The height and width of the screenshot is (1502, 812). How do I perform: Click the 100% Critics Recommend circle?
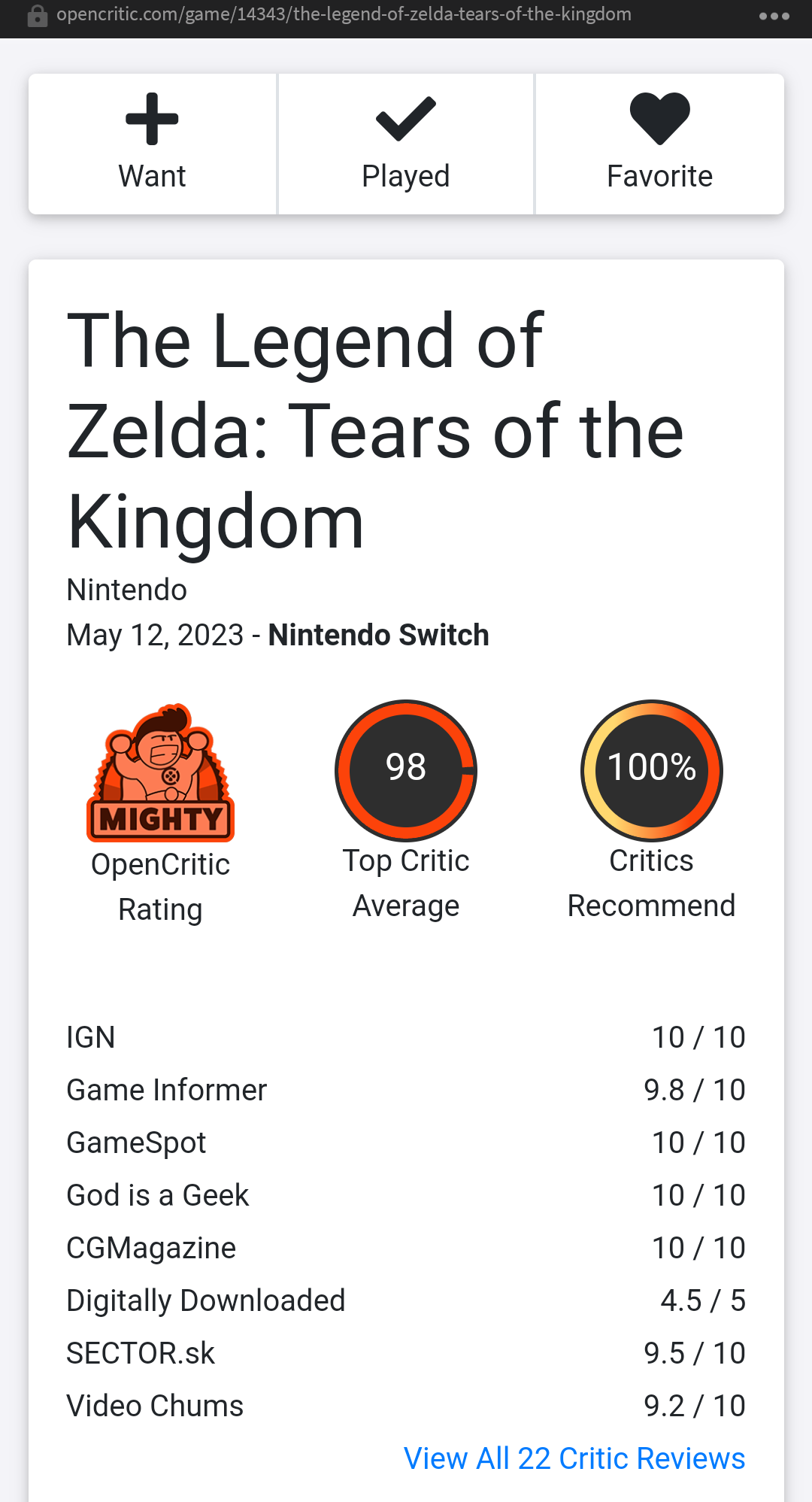651,769
